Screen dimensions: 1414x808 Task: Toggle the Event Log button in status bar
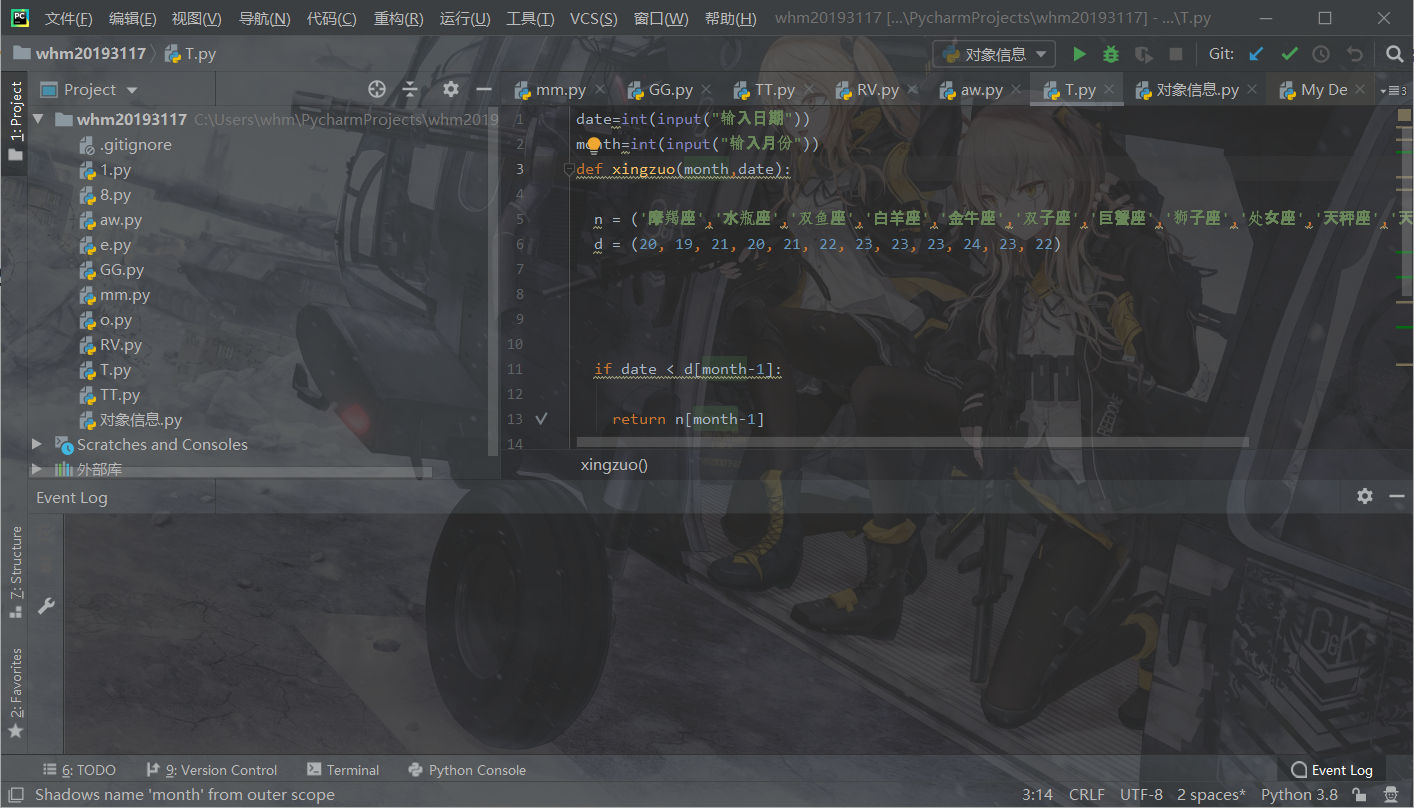[x=1332, y=770]
